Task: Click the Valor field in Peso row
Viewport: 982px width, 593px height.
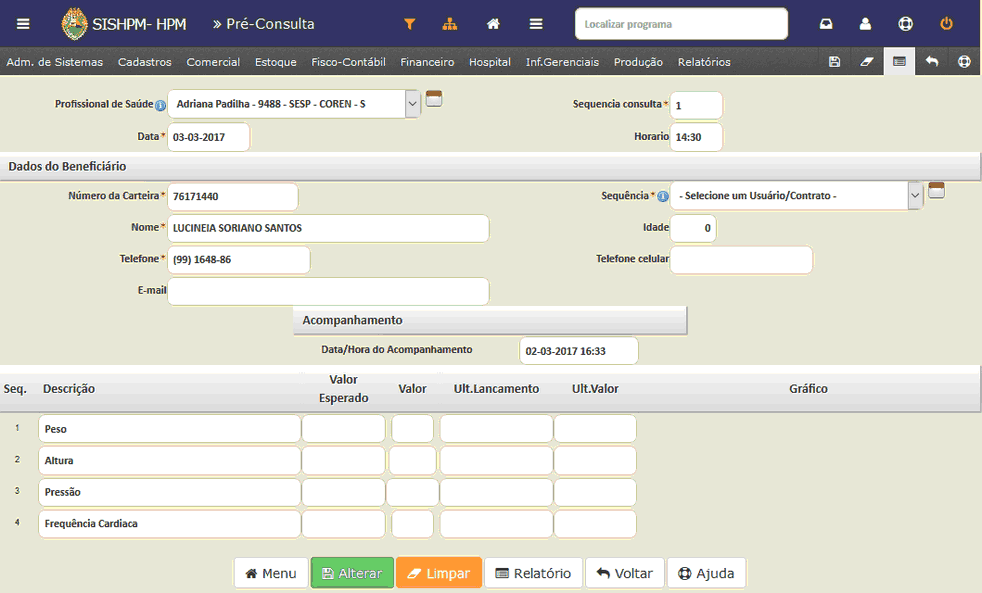Action: (412, 429)
